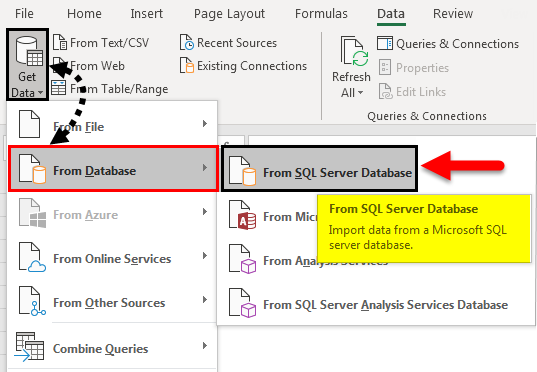The width and height of the screenshot is (537, 372).
Task: Click the From Database icon
Action: 32,169
